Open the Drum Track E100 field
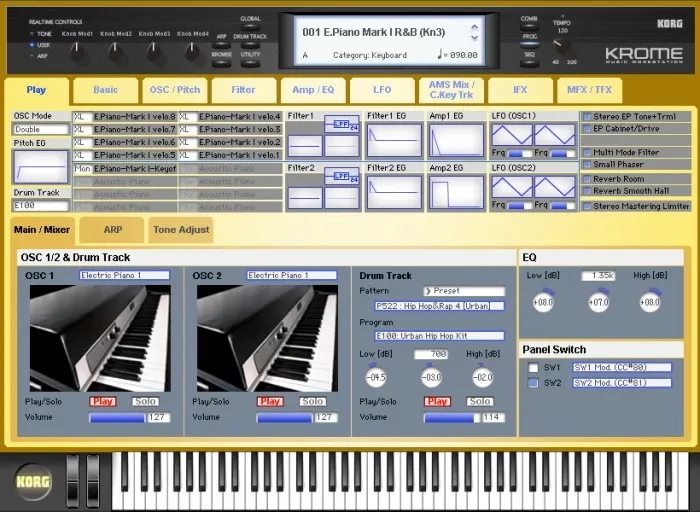Image resolution: width=700 pixels, height=512 pixels. 41,206
